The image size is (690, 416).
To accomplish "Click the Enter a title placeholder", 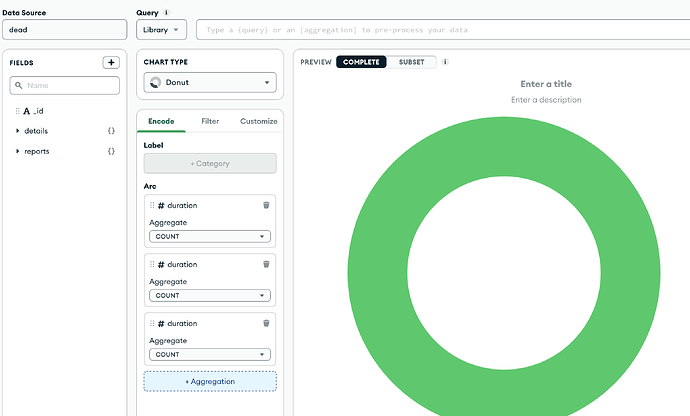I will coord(546,84).
